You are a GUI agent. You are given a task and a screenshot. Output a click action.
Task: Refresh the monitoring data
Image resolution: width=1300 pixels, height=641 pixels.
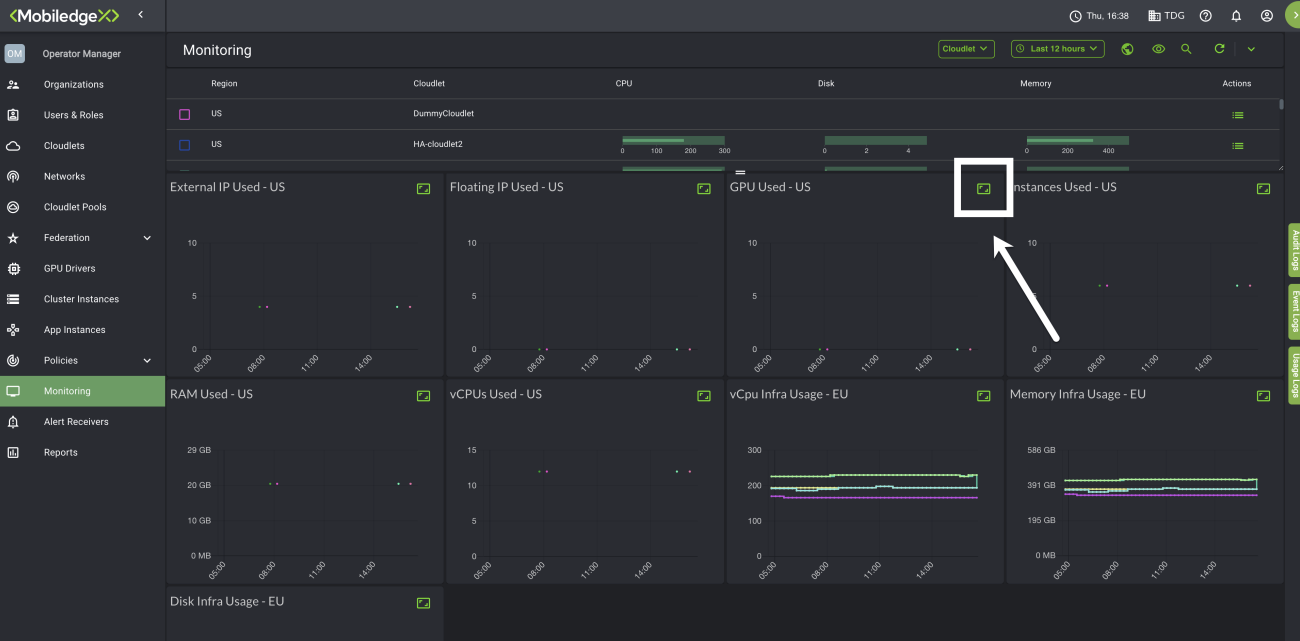point(1219,49)
